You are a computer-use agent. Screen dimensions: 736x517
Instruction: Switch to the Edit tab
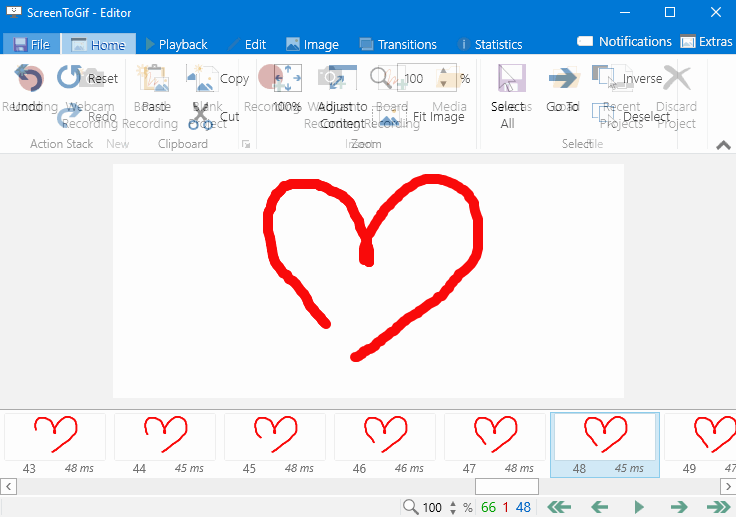247,44
